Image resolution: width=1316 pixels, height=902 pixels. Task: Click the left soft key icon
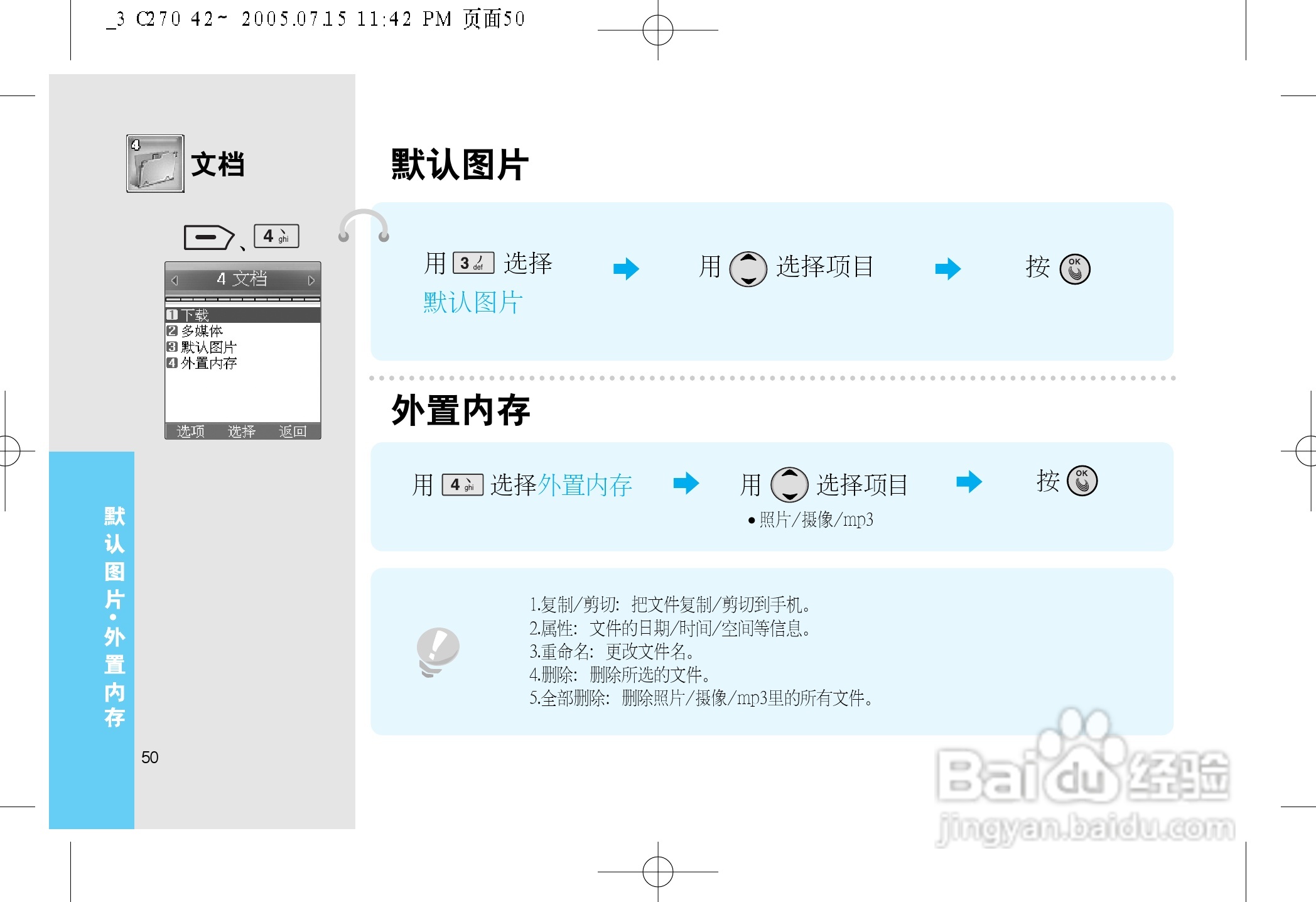point(208,237)
